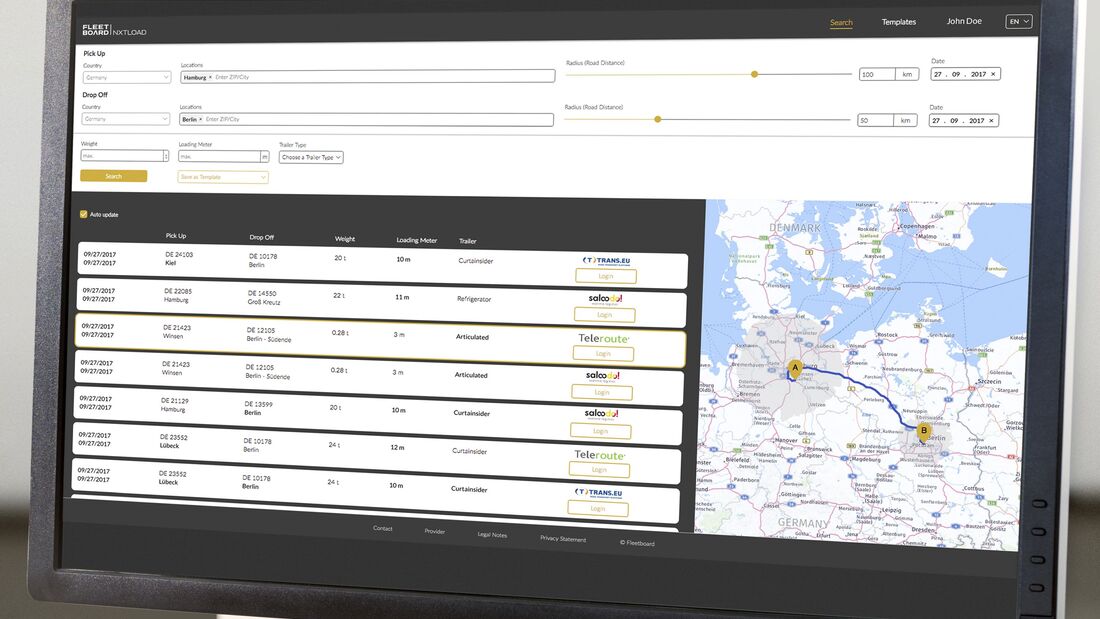Viewport: 1100px width, 619px height.
Task: Click the Fleetboard NXTLOAD logo
Action: 114,30
